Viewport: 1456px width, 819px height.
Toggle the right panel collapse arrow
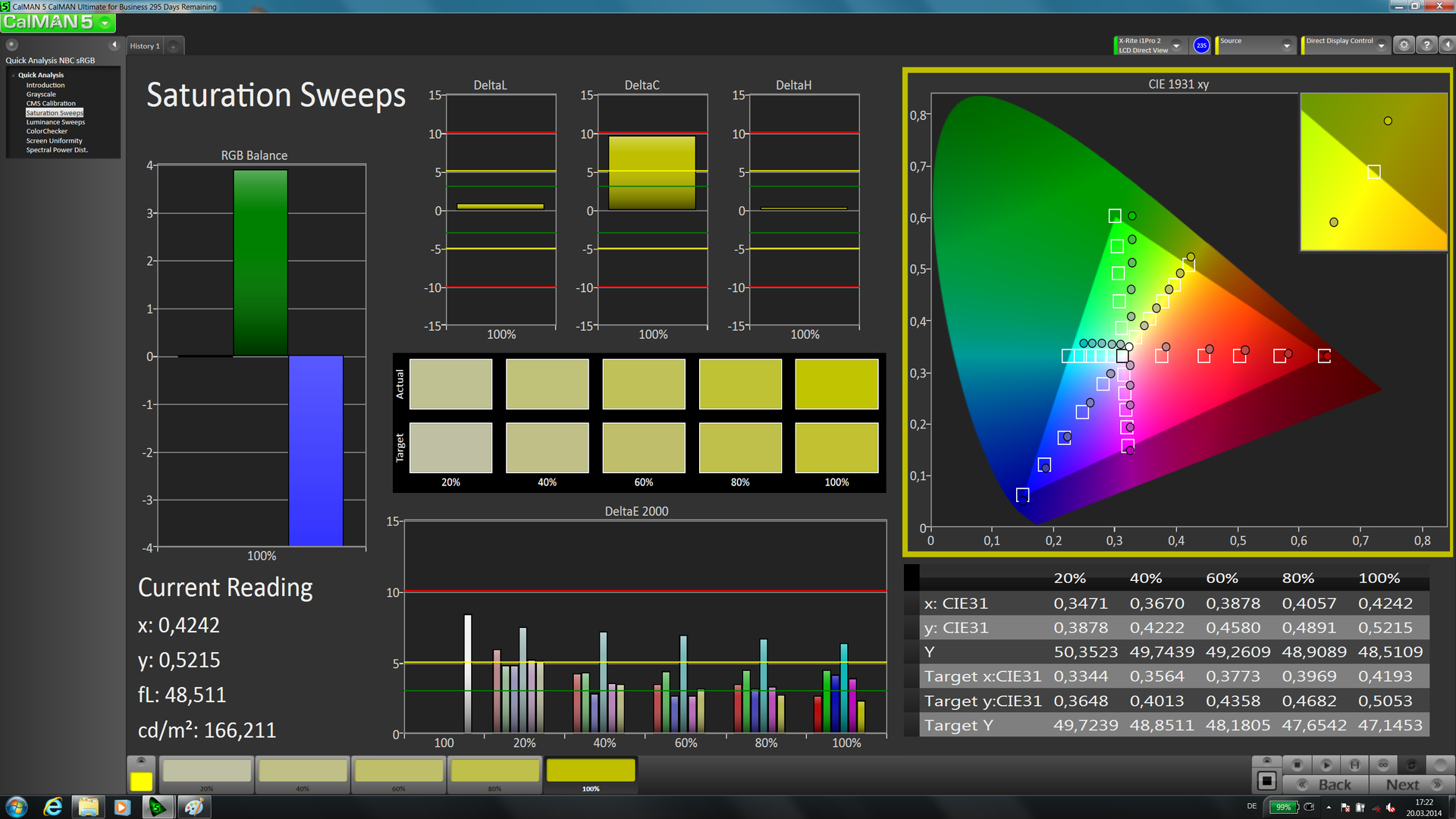pyautogui.click(x=1447, y=45)
